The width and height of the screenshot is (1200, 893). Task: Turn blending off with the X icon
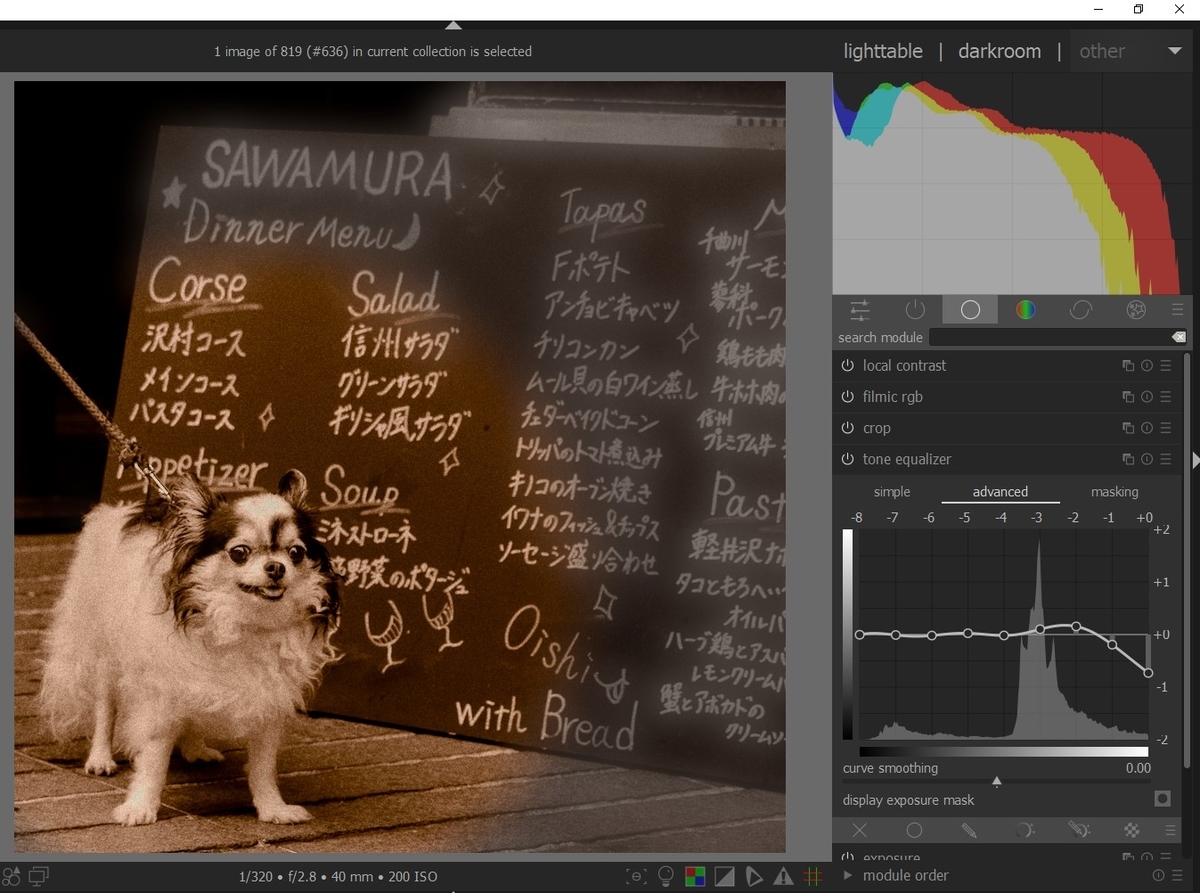859,830
